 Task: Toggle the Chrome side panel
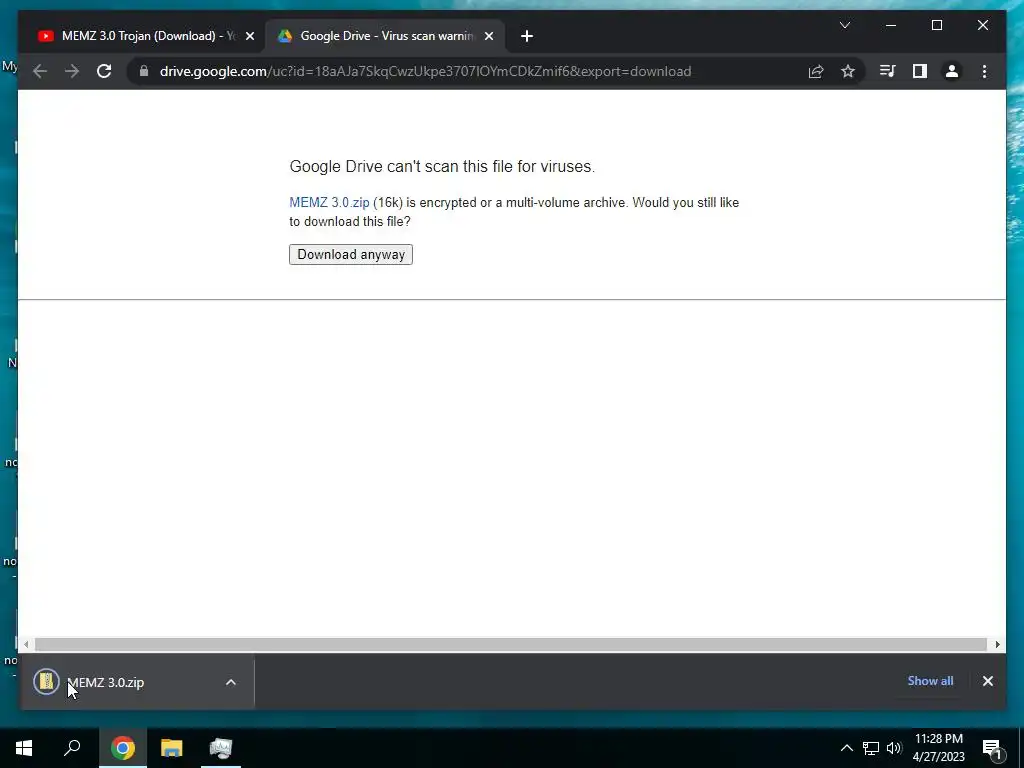tap(920, 71)
